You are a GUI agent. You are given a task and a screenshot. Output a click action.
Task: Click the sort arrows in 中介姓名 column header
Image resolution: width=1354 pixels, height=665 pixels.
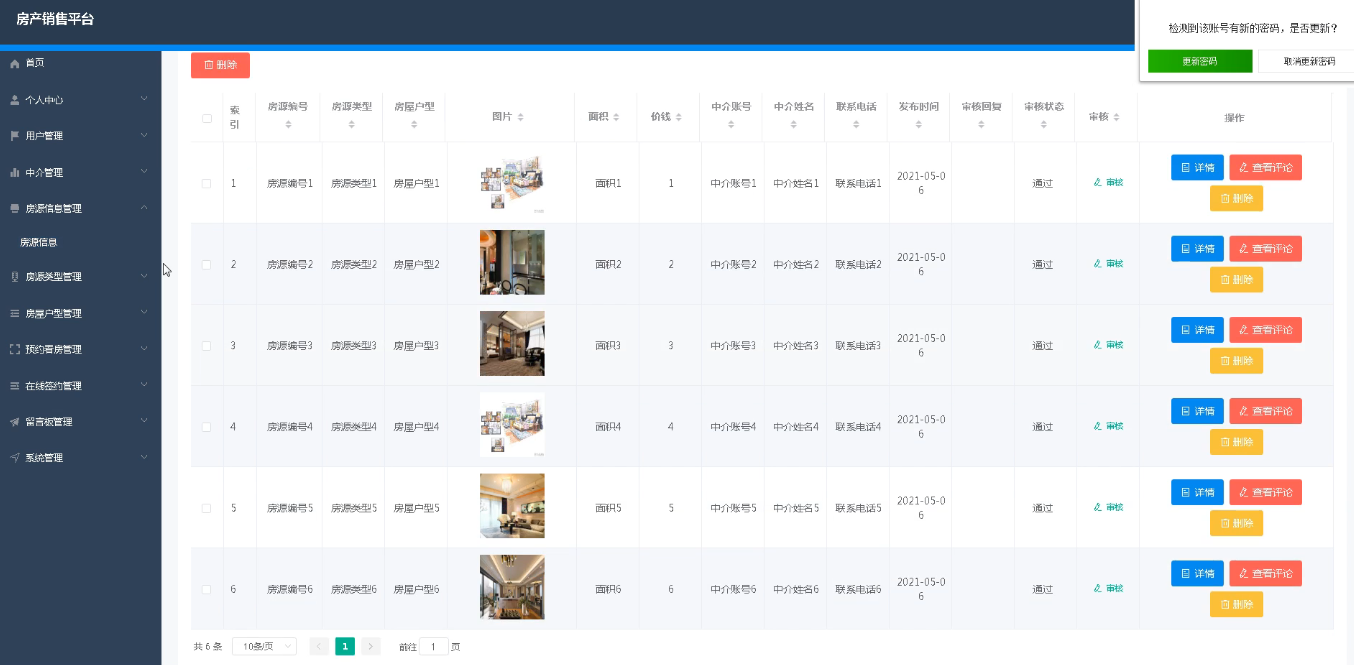(x=794, y=125)
